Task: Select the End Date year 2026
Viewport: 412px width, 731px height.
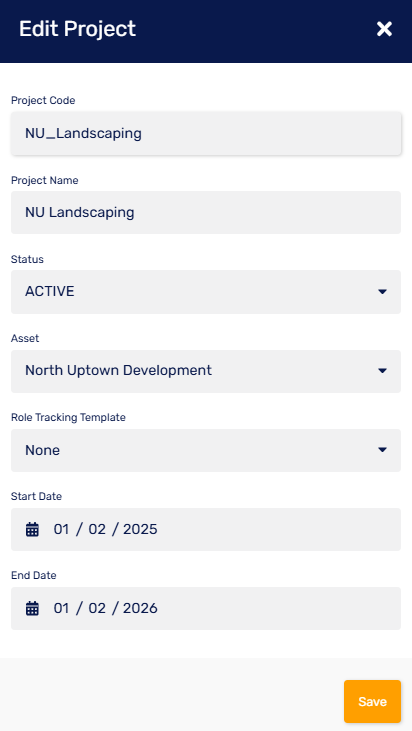Action: coord(140,608)
